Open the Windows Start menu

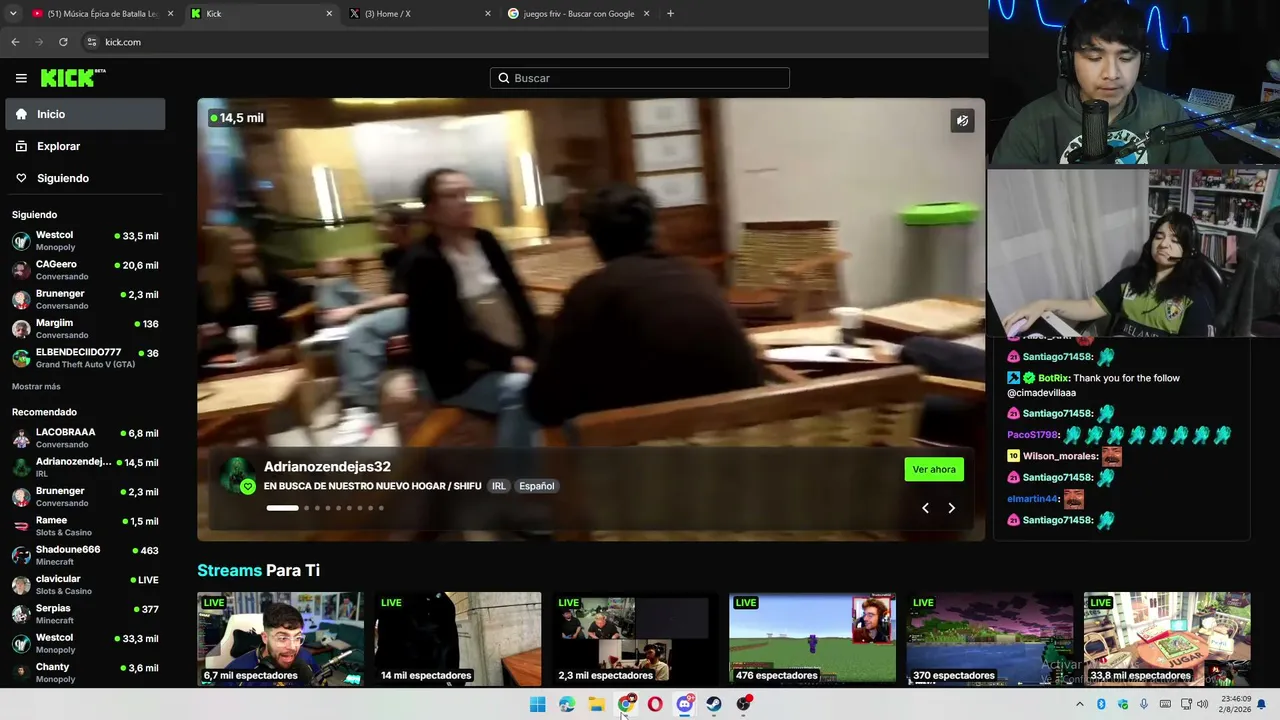(x=538, y=704)
